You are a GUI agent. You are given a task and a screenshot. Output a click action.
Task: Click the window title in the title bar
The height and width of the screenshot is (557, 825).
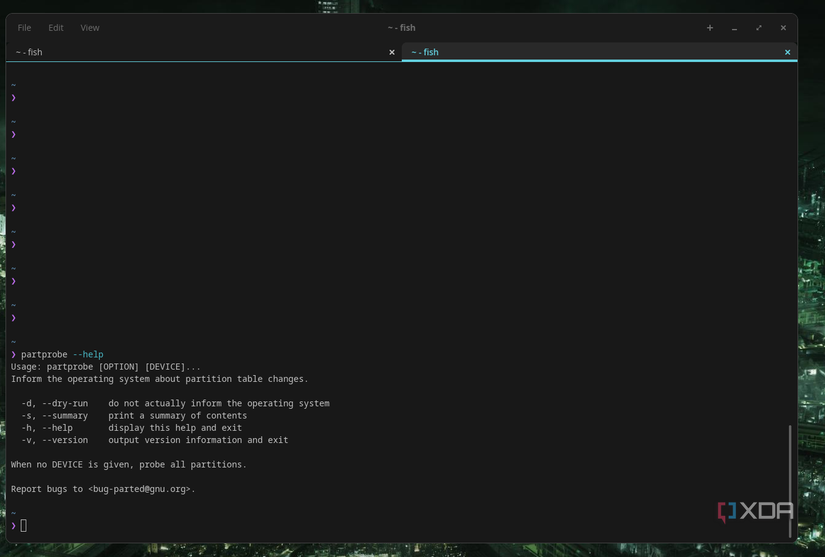(401, 28)
